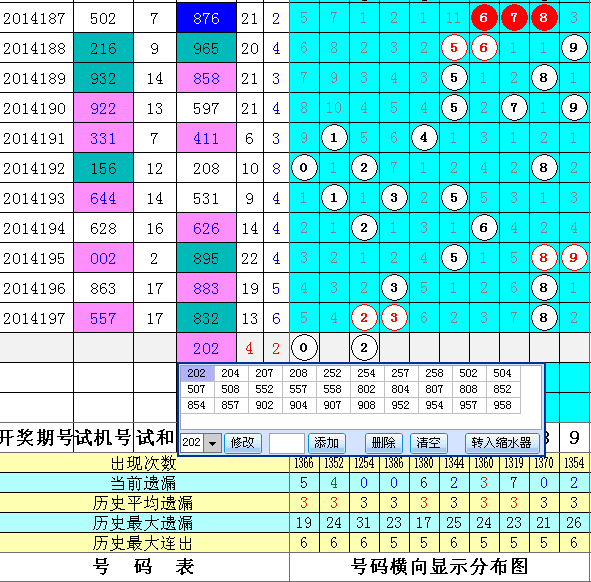
Task: Select number 802 in the popup list
Action: click(366, 389)
